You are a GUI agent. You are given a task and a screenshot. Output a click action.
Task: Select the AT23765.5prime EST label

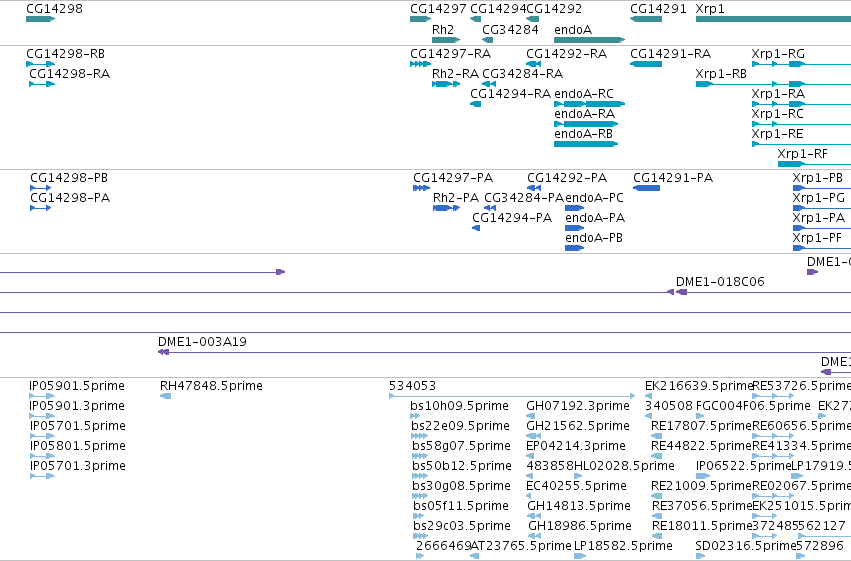[x=522, y=546]
